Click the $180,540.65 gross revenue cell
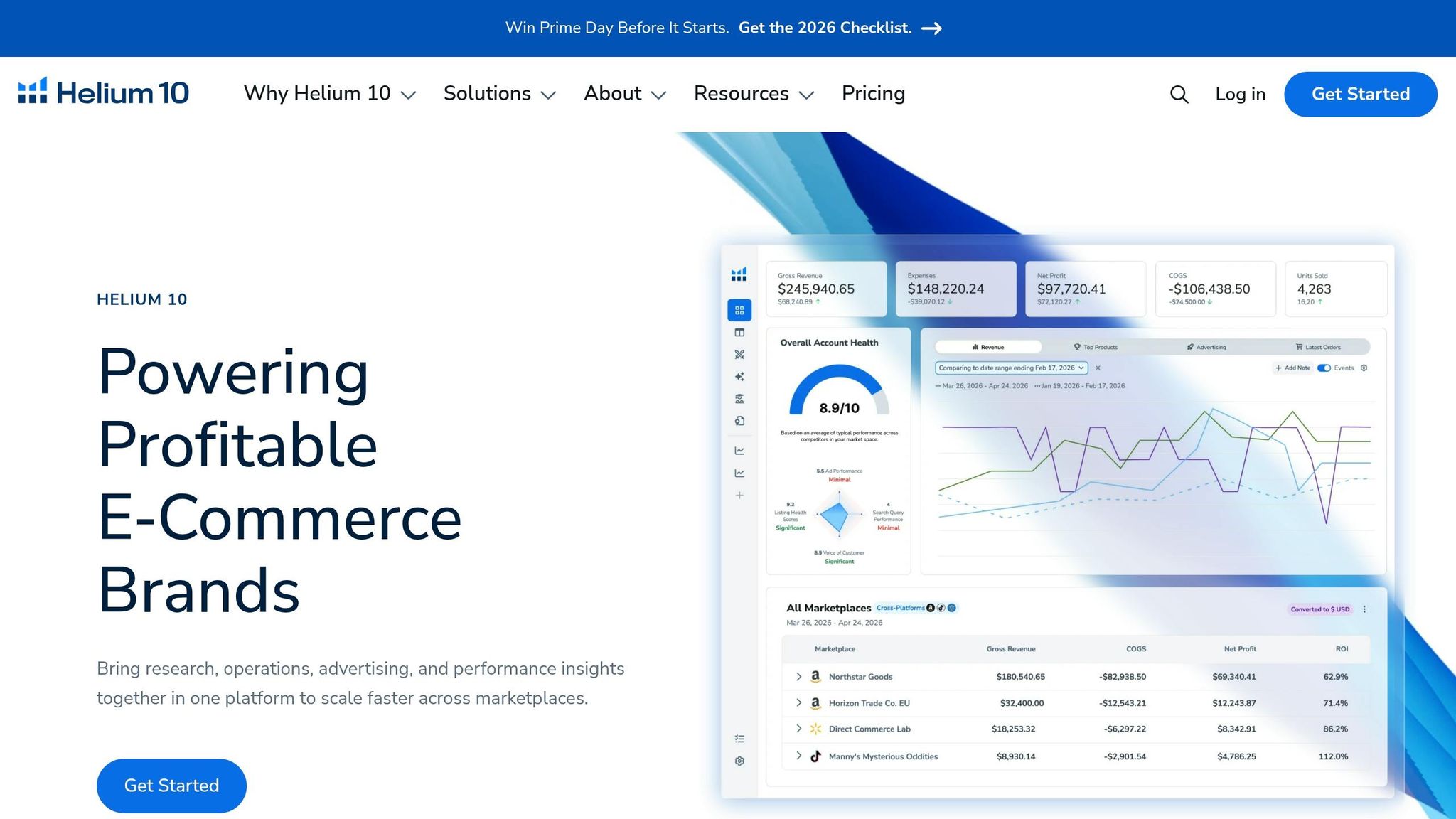Viewport: 1456px width, 819px height. 1020,677
